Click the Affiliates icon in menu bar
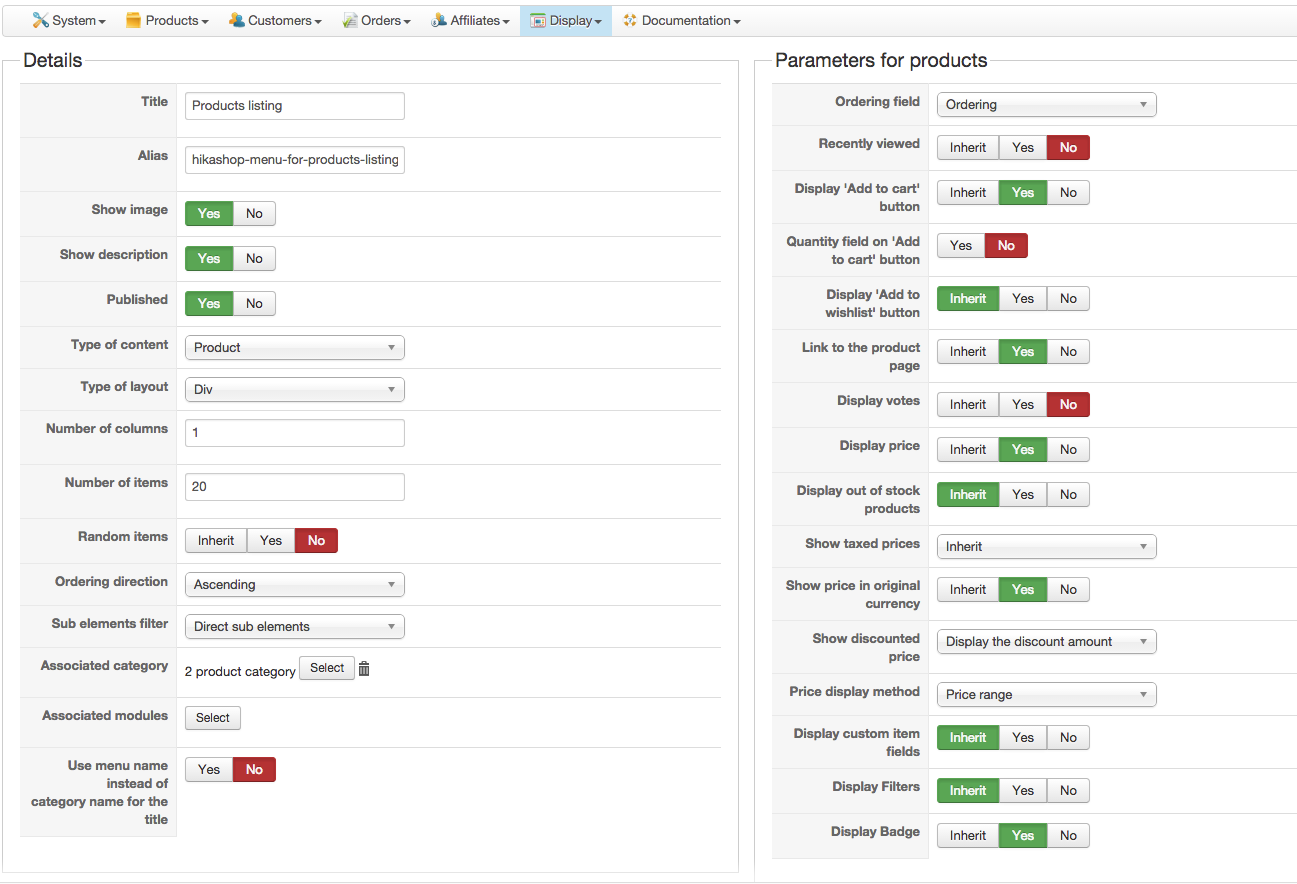Viewport: 1297px width, 884px height. point(439,20)
